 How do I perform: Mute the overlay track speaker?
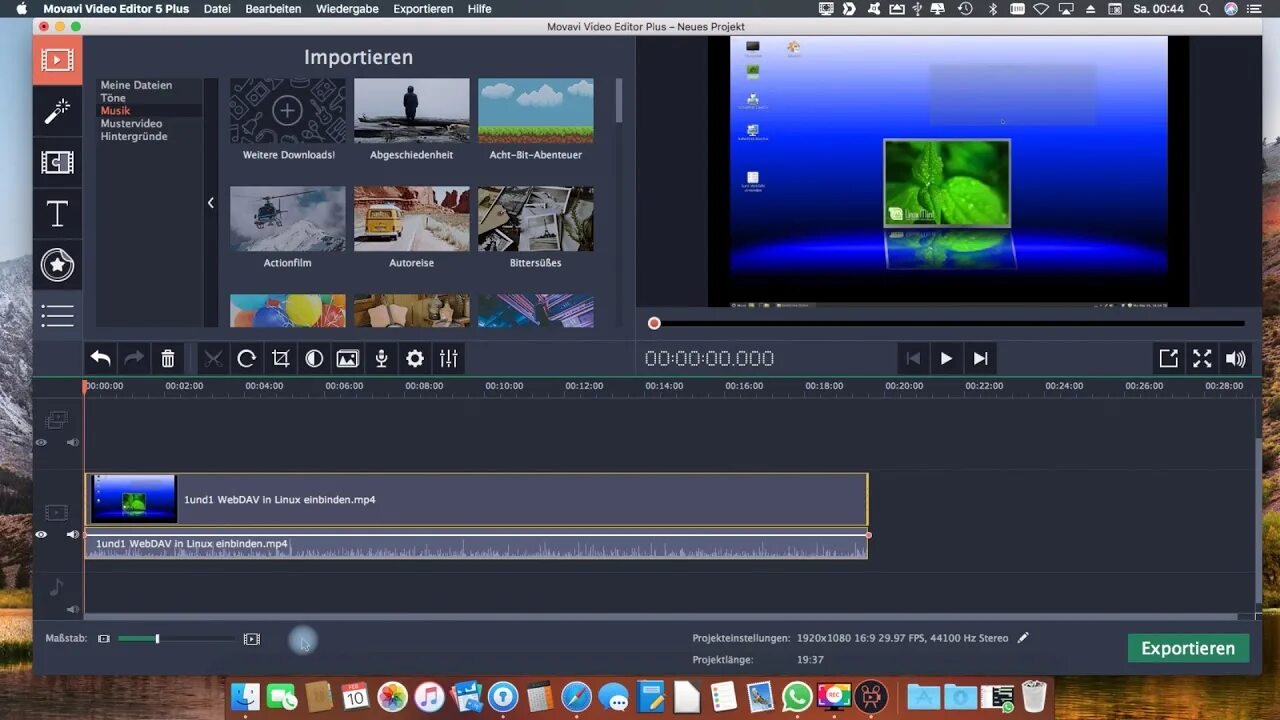click(x=72, y=442)
